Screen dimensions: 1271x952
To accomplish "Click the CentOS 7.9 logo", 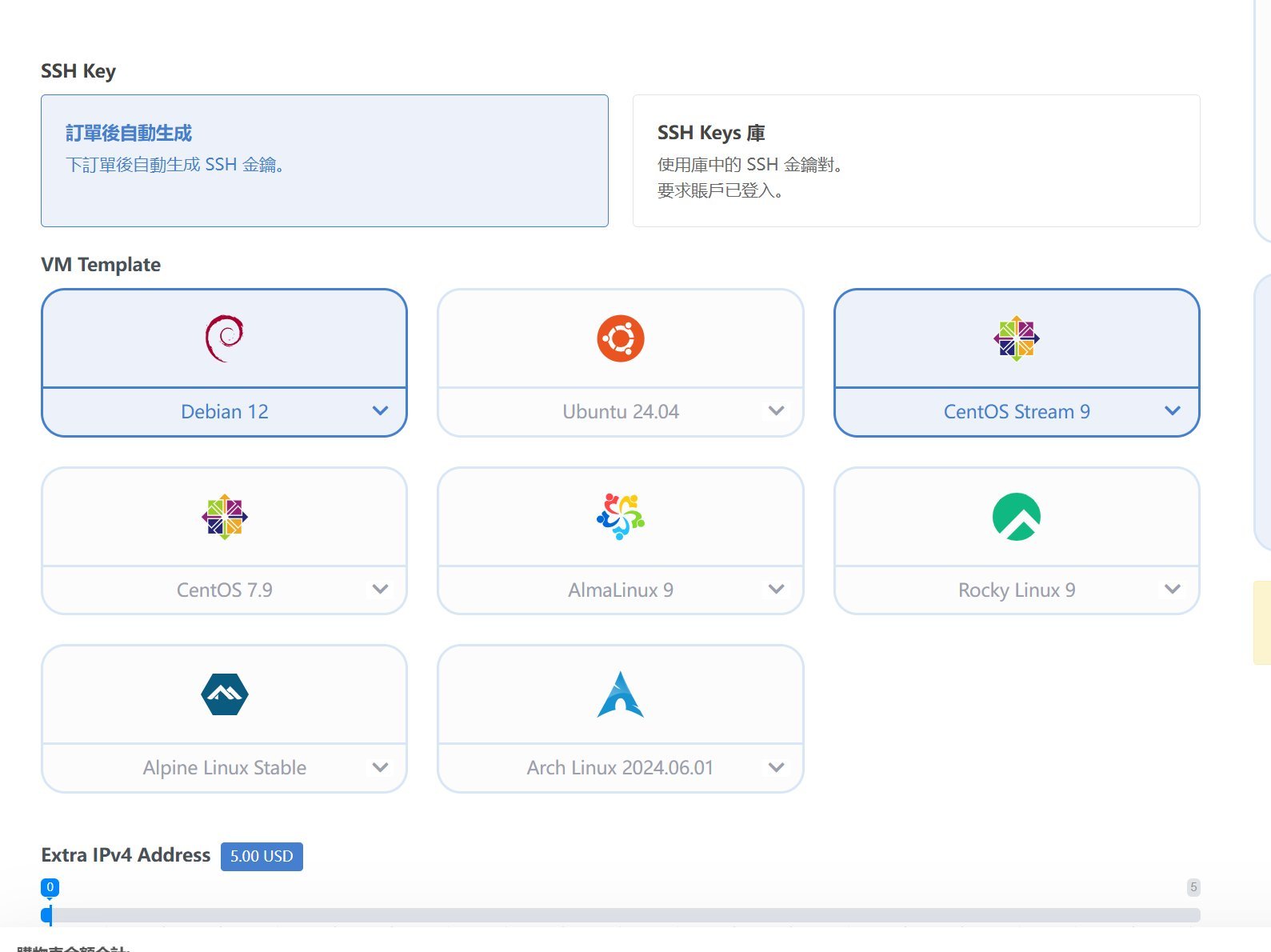I will 224,517.
